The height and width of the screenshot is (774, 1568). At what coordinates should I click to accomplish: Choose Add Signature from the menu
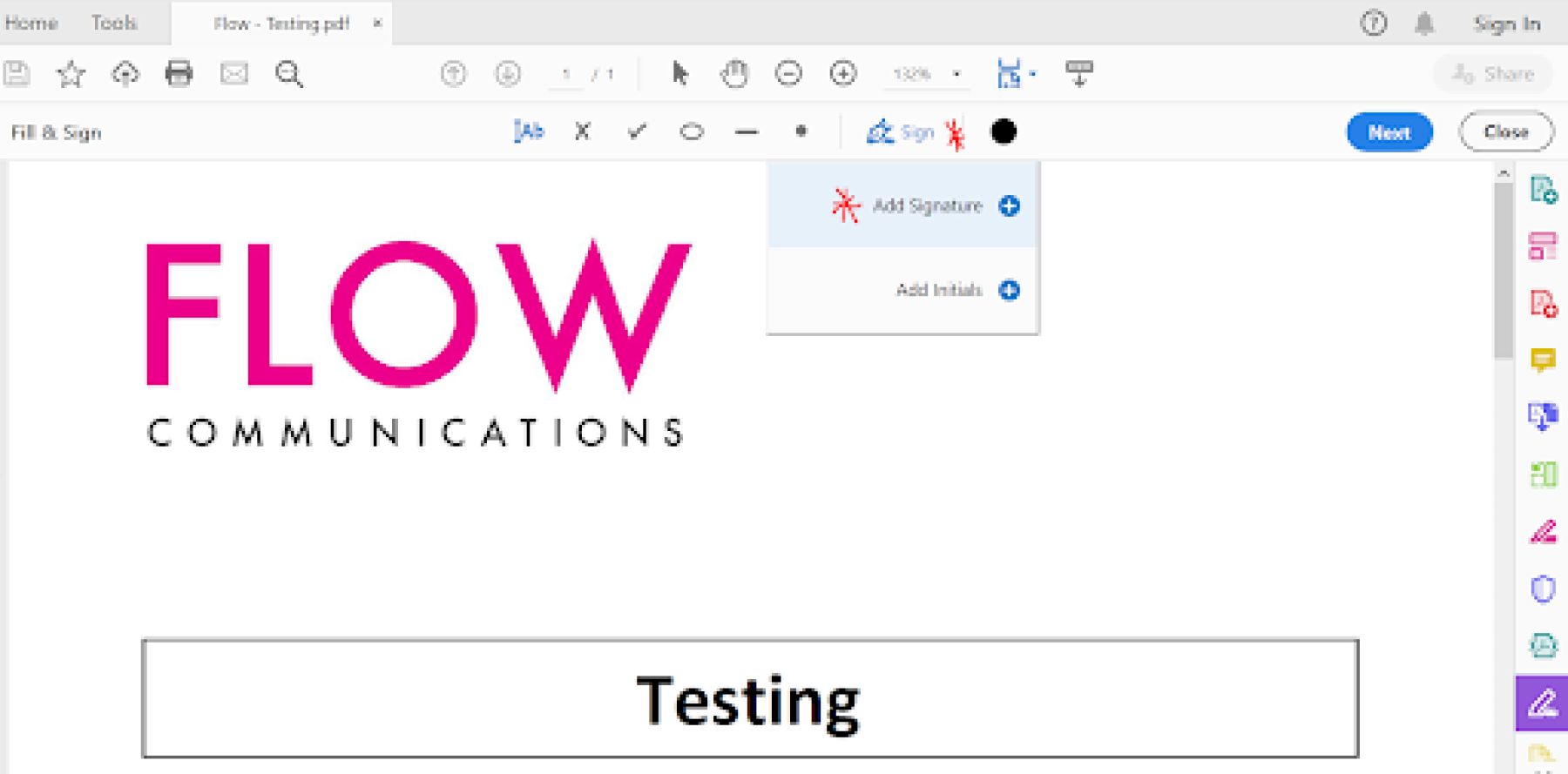(902, 205)
